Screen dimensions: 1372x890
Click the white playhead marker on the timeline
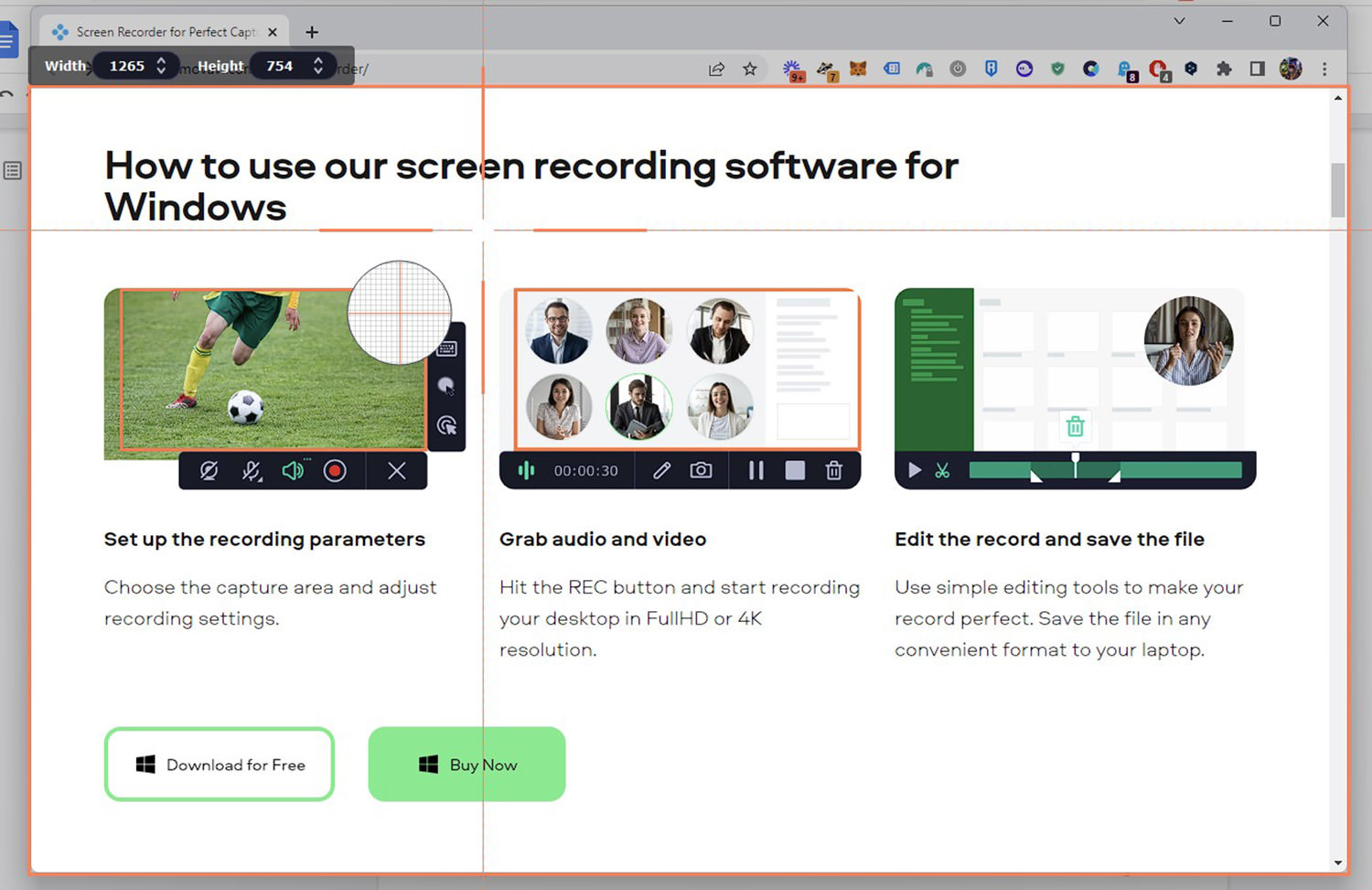pos(1076,465)
